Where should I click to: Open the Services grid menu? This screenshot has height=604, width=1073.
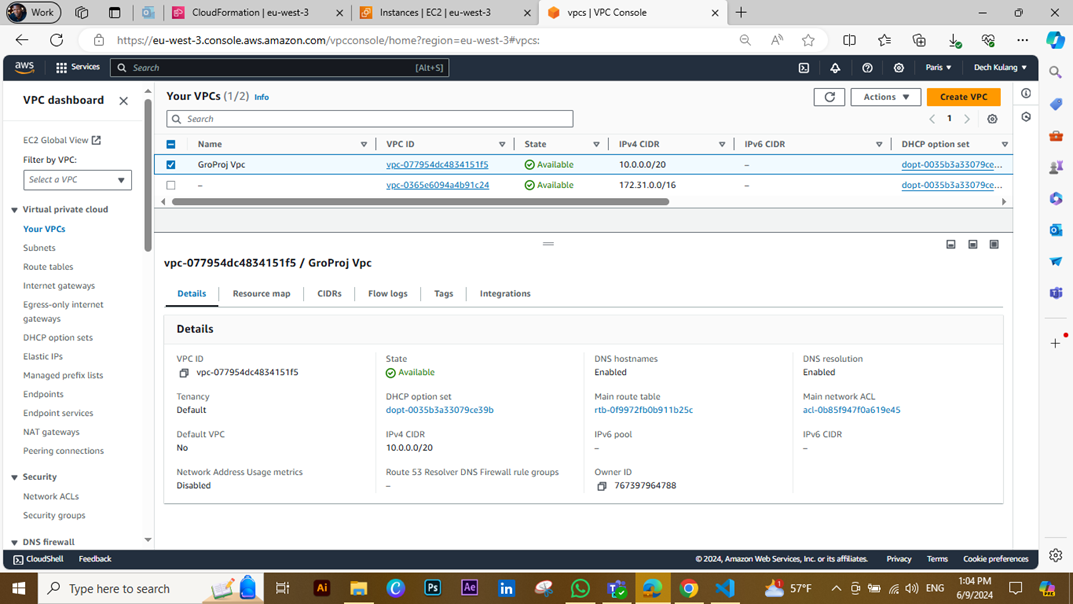77,67
